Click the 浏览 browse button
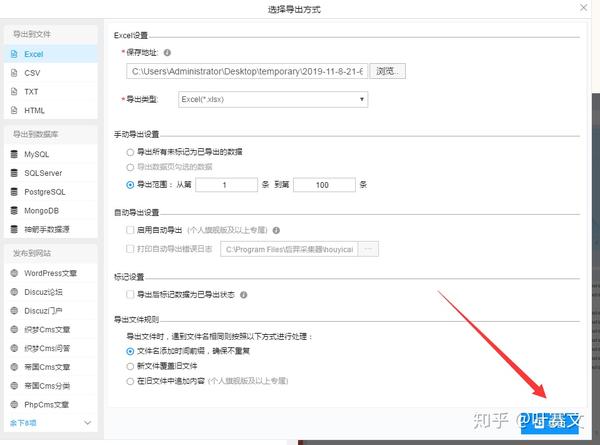 [x=388, y=71]
